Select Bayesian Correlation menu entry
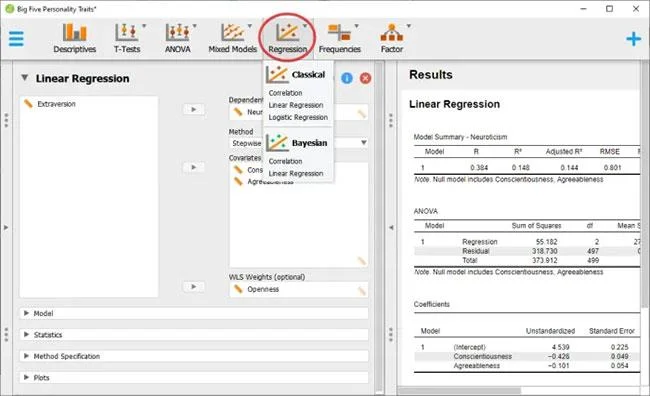Screen dimensions: 650x396 (285, 161)
